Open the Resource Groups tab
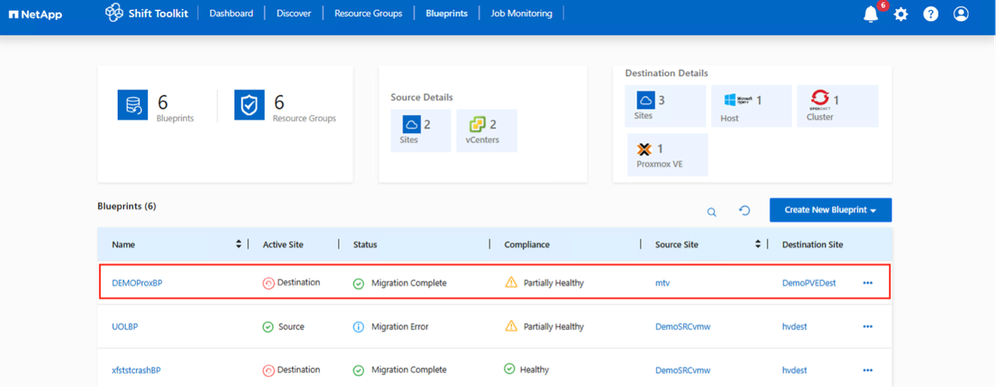 pyautogui.click(x=368, y=13)
